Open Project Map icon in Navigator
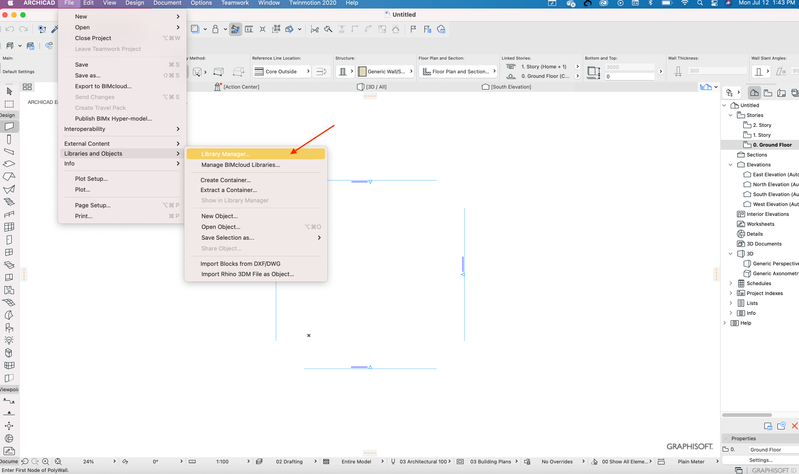This screenshot has height=474, width=799. click(754, 92)
